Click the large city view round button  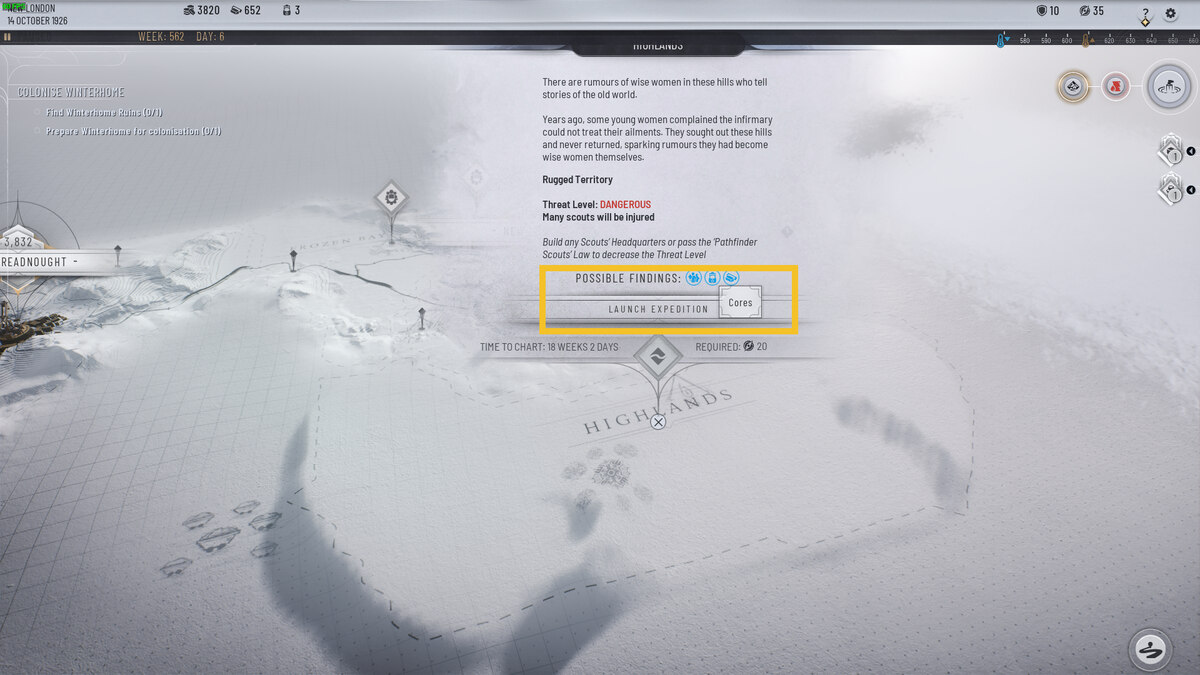coord(1168,86)
